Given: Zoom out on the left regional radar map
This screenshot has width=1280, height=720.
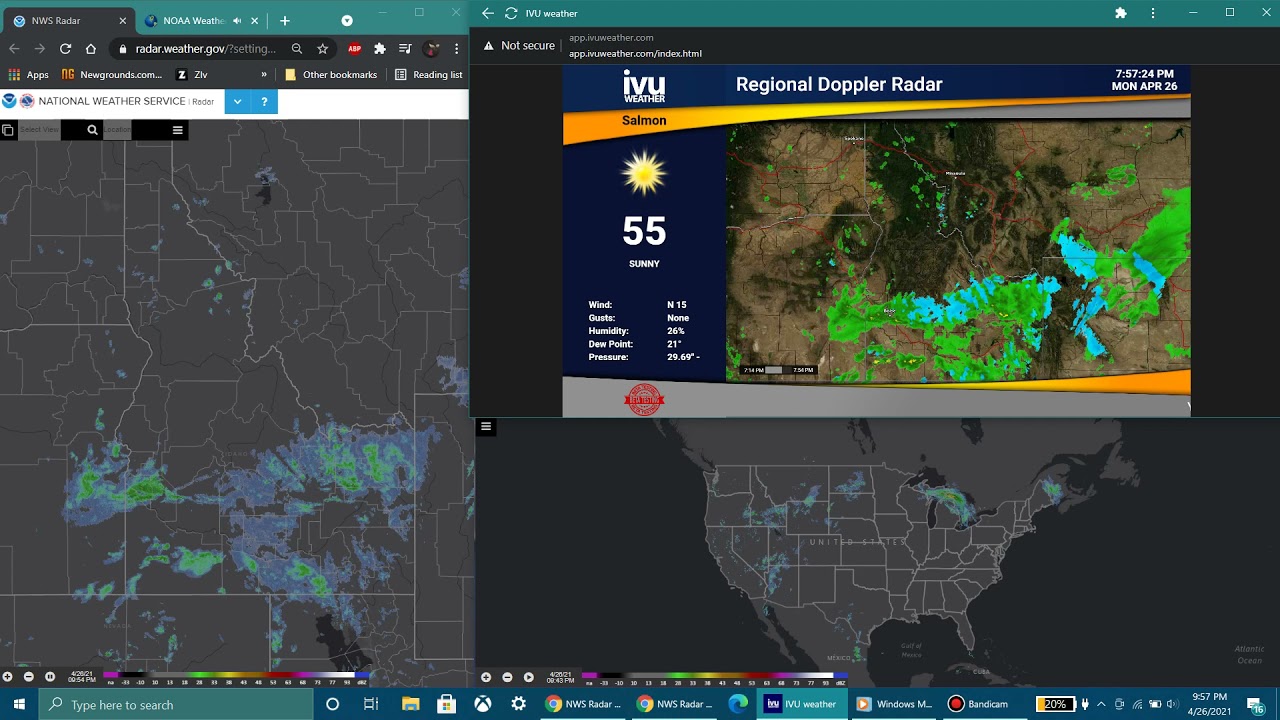Looking at the screenshot, I should pos(28,677).
